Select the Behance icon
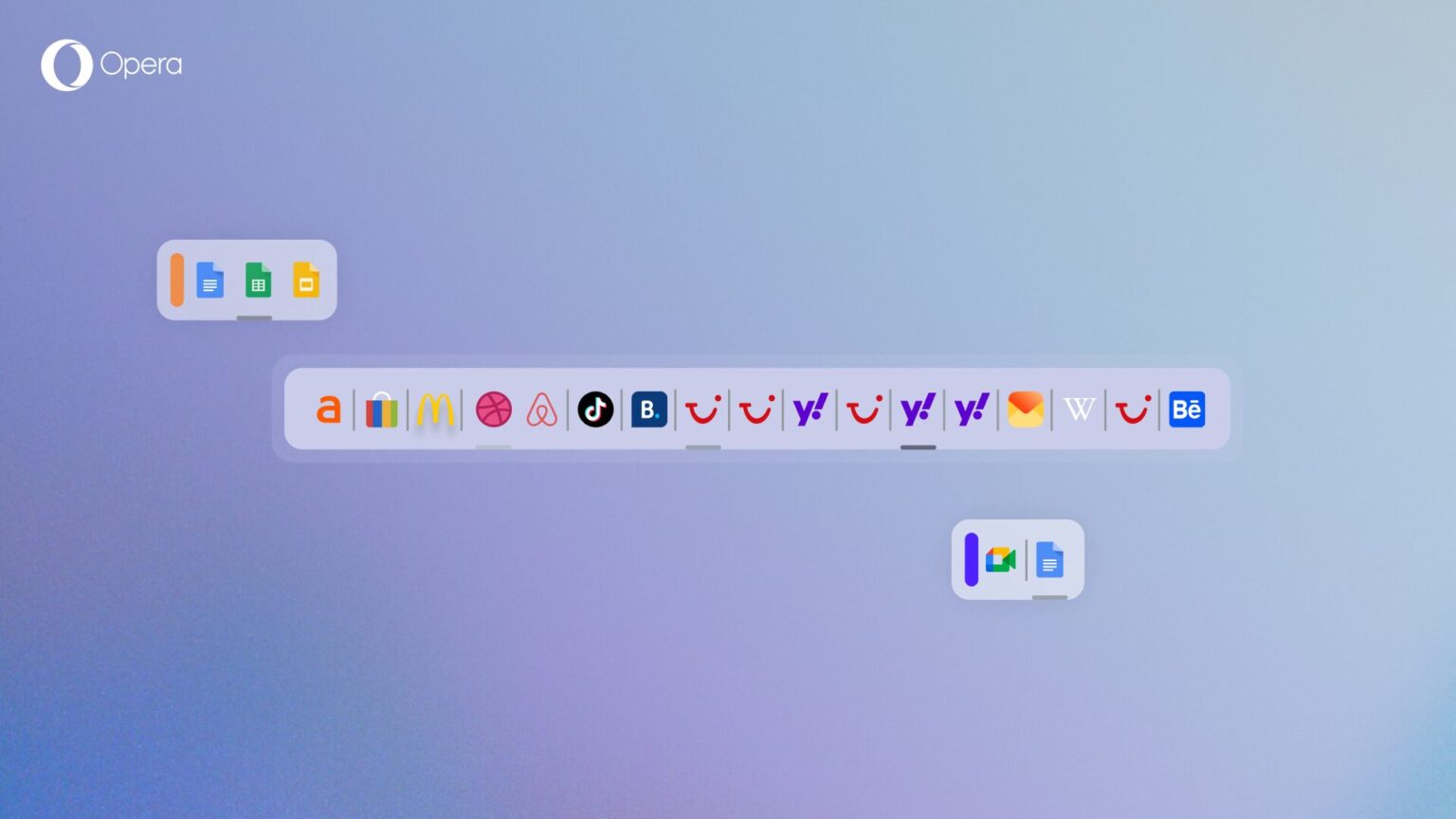Viewport: 1456px width, 819px height. (x=1187, y=409)
